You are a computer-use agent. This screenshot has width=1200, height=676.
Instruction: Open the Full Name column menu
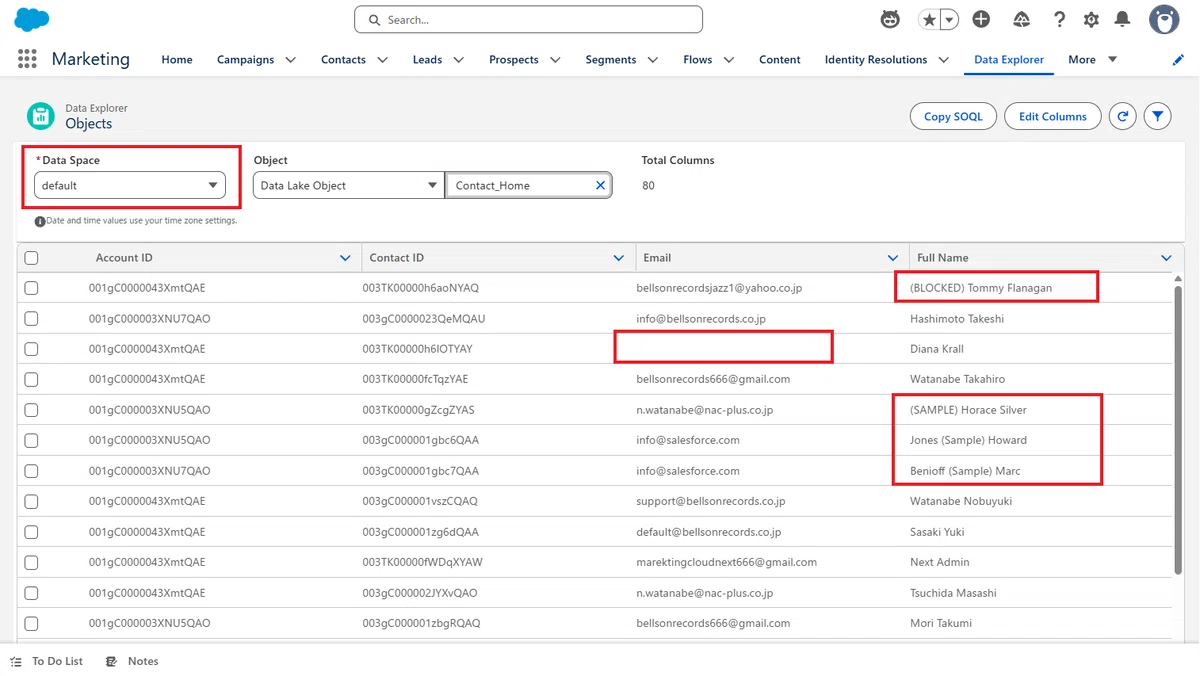click(1166, 258)
